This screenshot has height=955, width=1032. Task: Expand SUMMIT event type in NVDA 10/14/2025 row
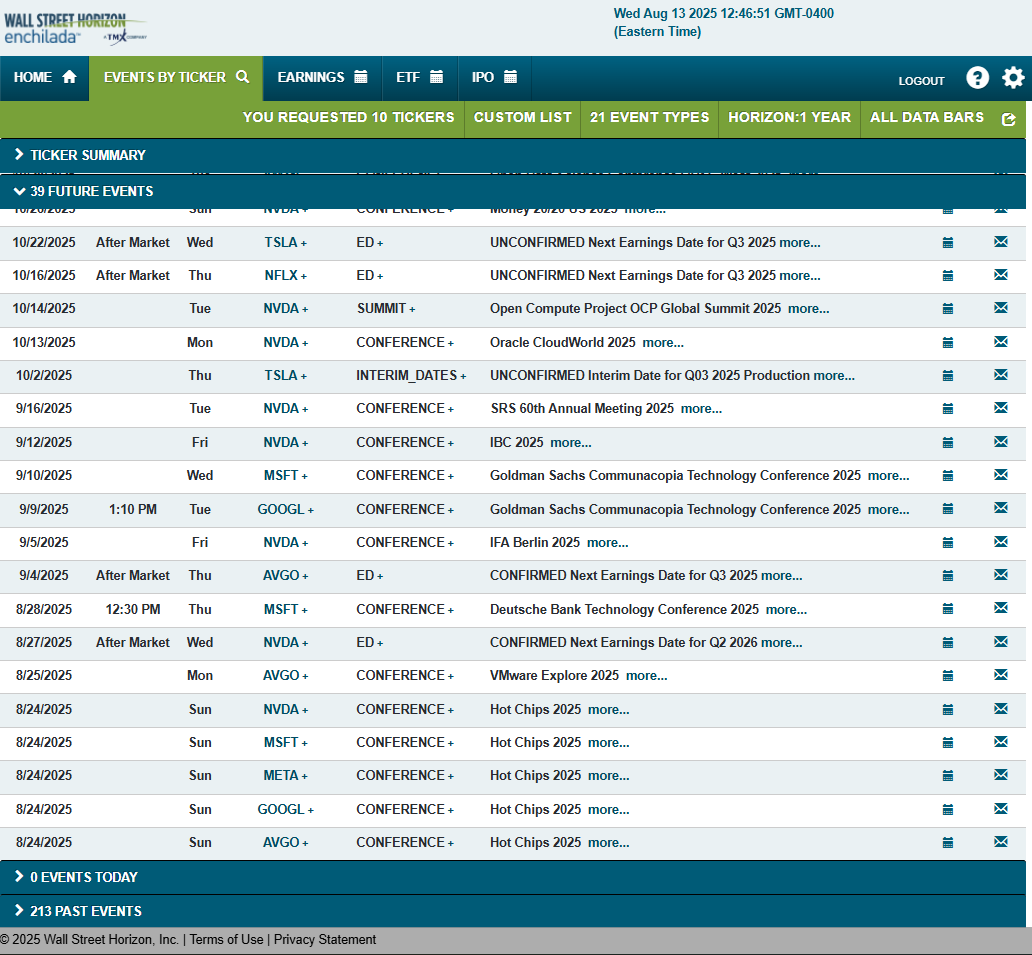(x=412, y=309)
